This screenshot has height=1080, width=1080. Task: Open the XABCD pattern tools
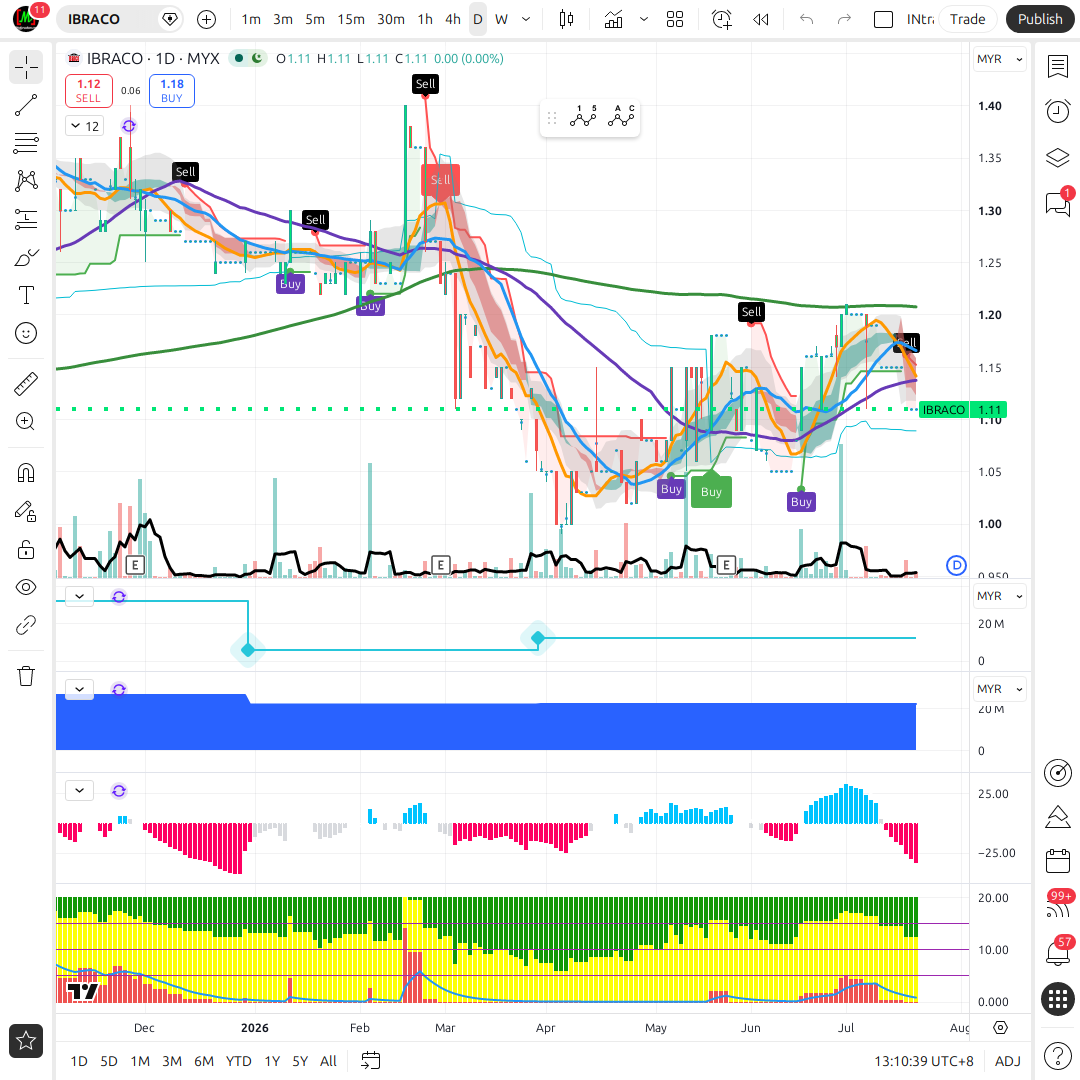click(x=26, y=181)
